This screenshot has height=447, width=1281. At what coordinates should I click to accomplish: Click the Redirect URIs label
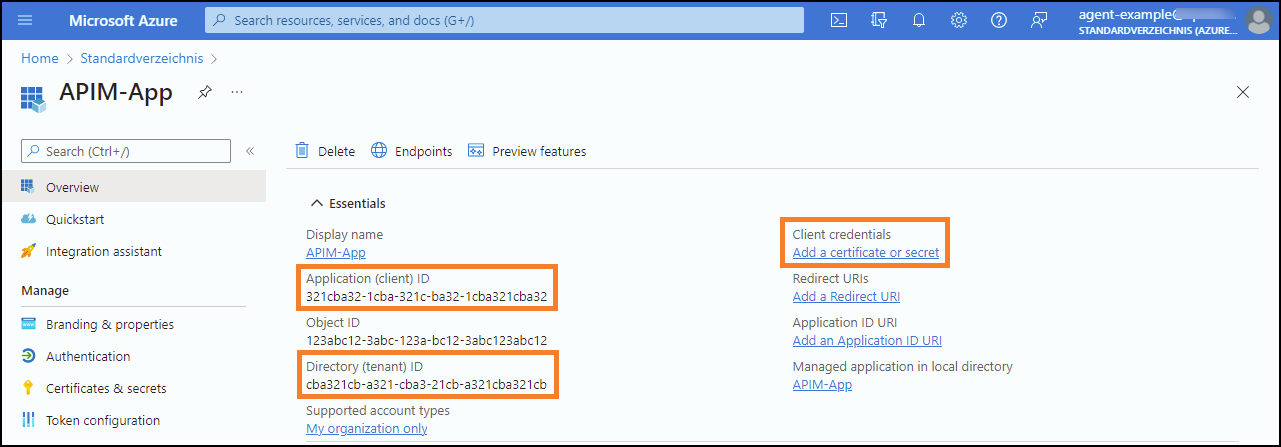830,278
